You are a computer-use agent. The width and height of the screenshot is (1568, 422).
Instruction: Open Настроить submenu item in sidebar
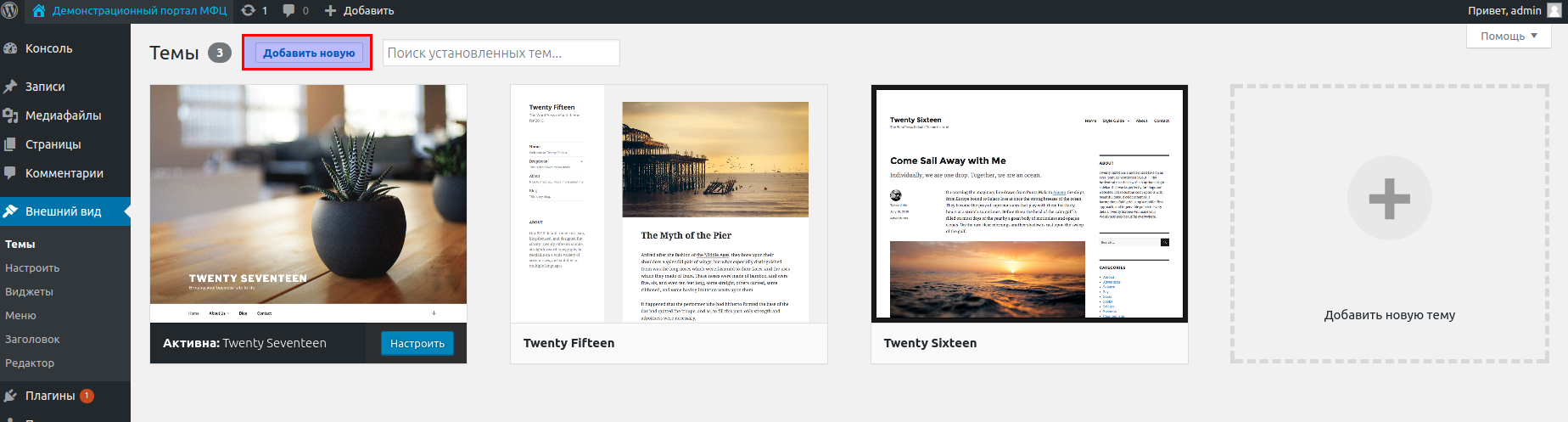(32, 268)
